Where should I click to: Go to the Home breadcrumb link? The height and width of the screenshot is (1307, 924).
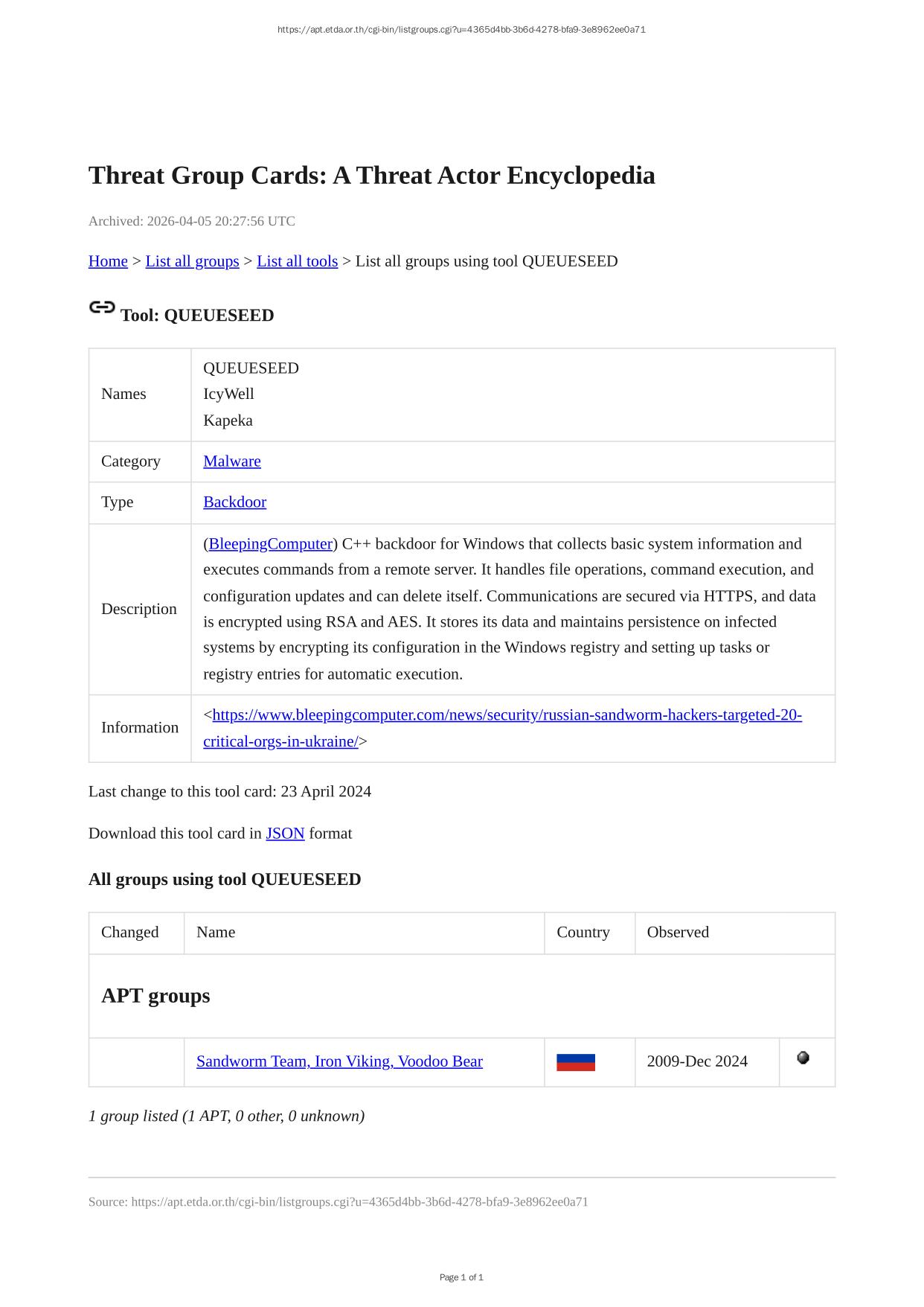(x=108, y=261)
